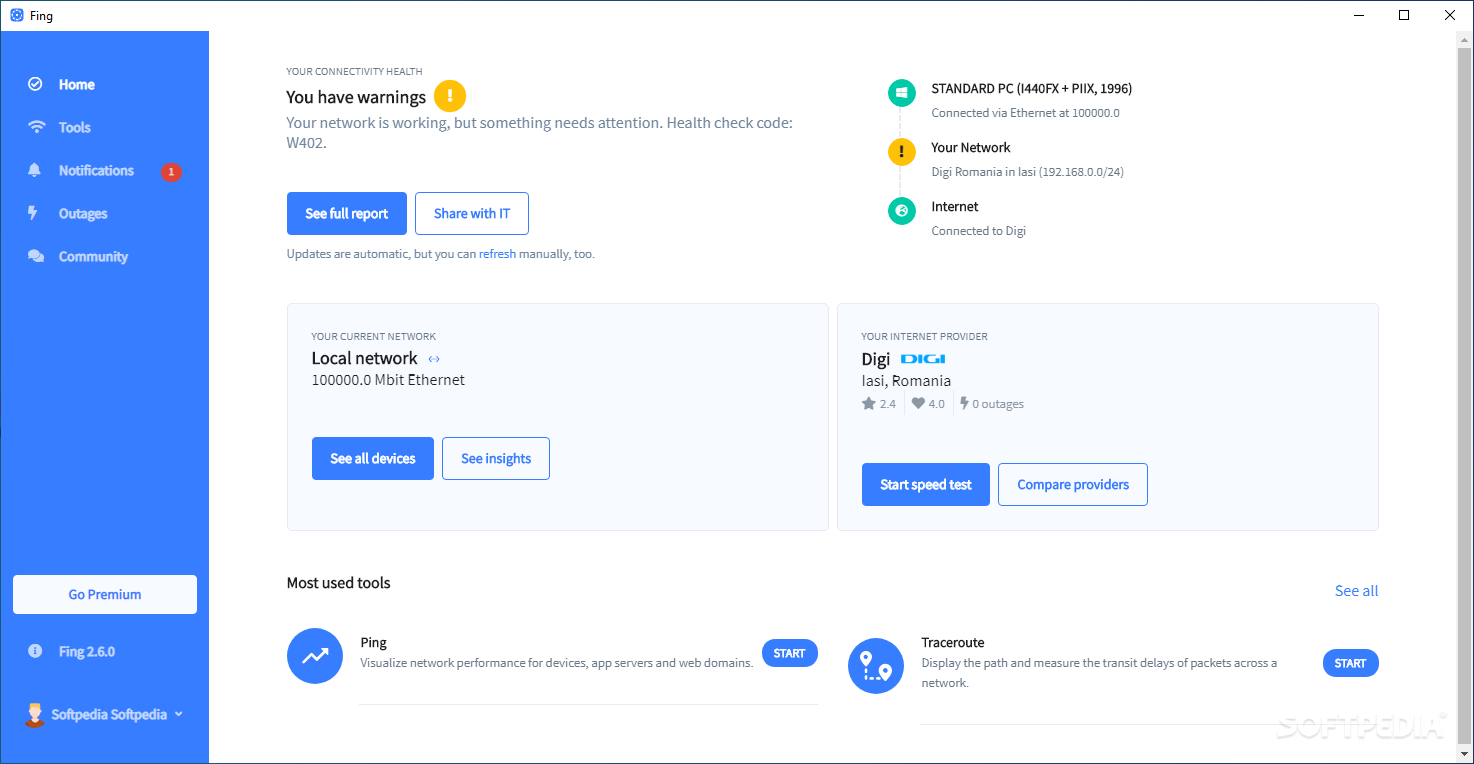Click the Home checkmark icon in sidebar
Viewport: 1474px width, 764px height.
pos(36,84)
